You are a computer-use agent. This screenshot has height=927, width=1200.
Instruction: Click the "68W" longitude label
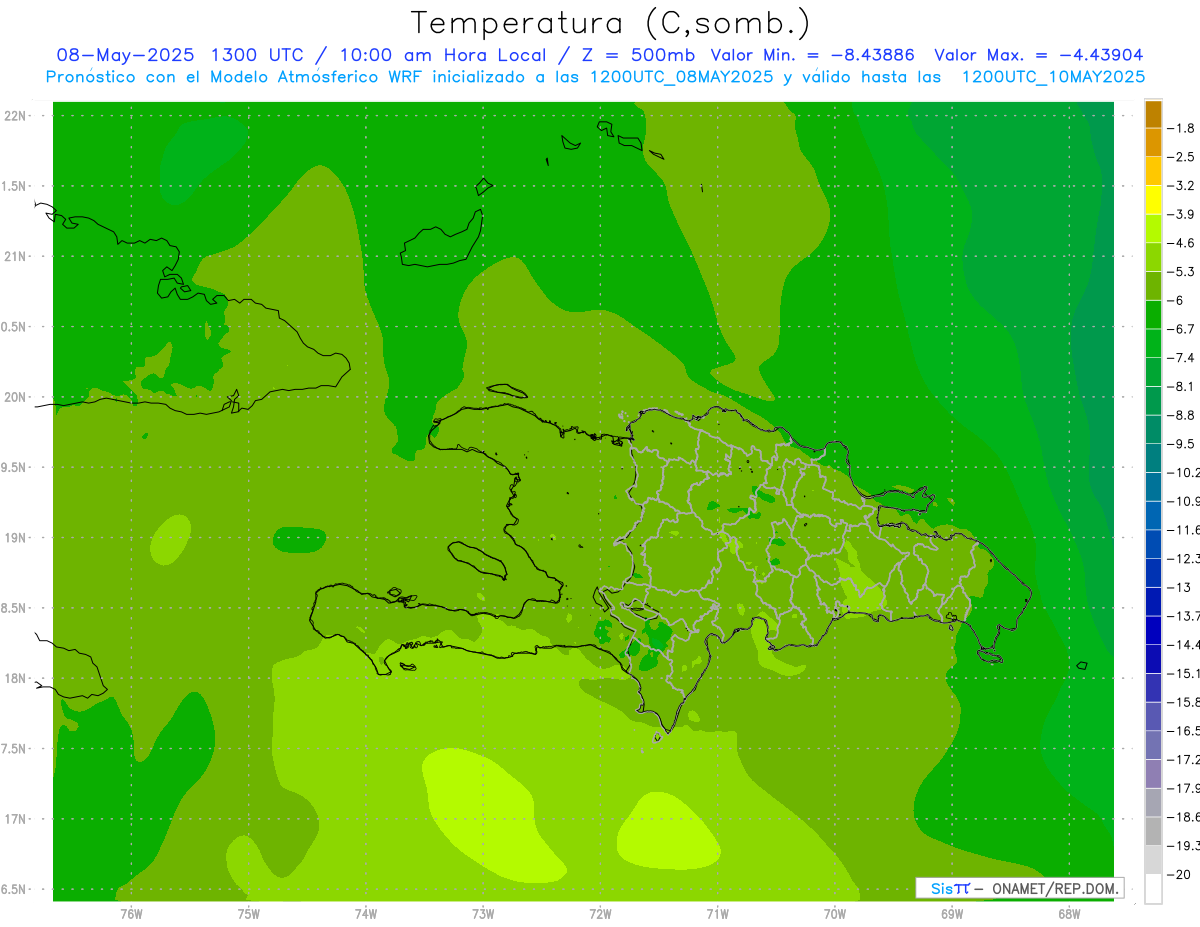tap(1069, 914)
